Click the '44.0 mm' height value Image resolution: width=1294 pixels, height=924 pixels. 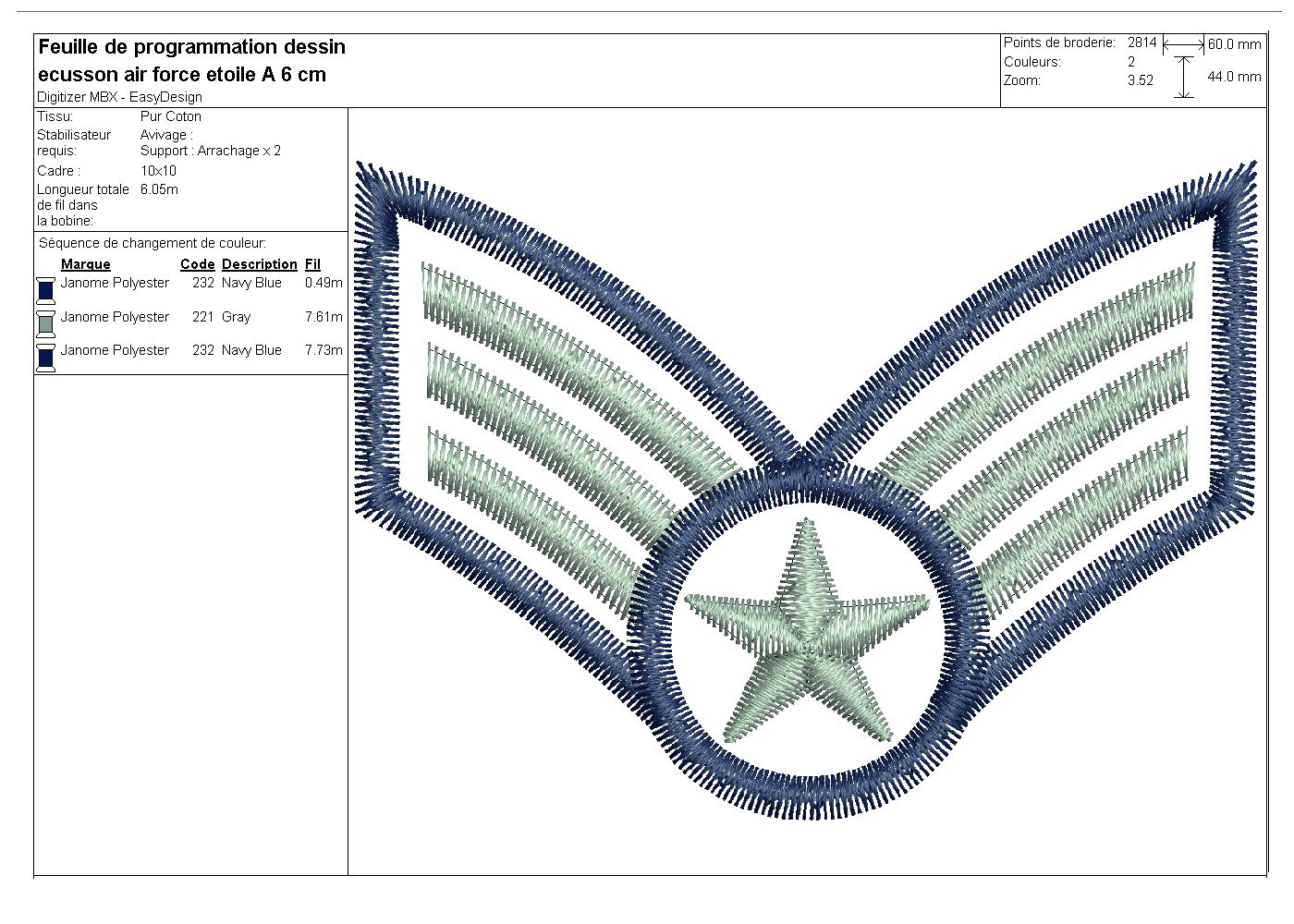1234,77
